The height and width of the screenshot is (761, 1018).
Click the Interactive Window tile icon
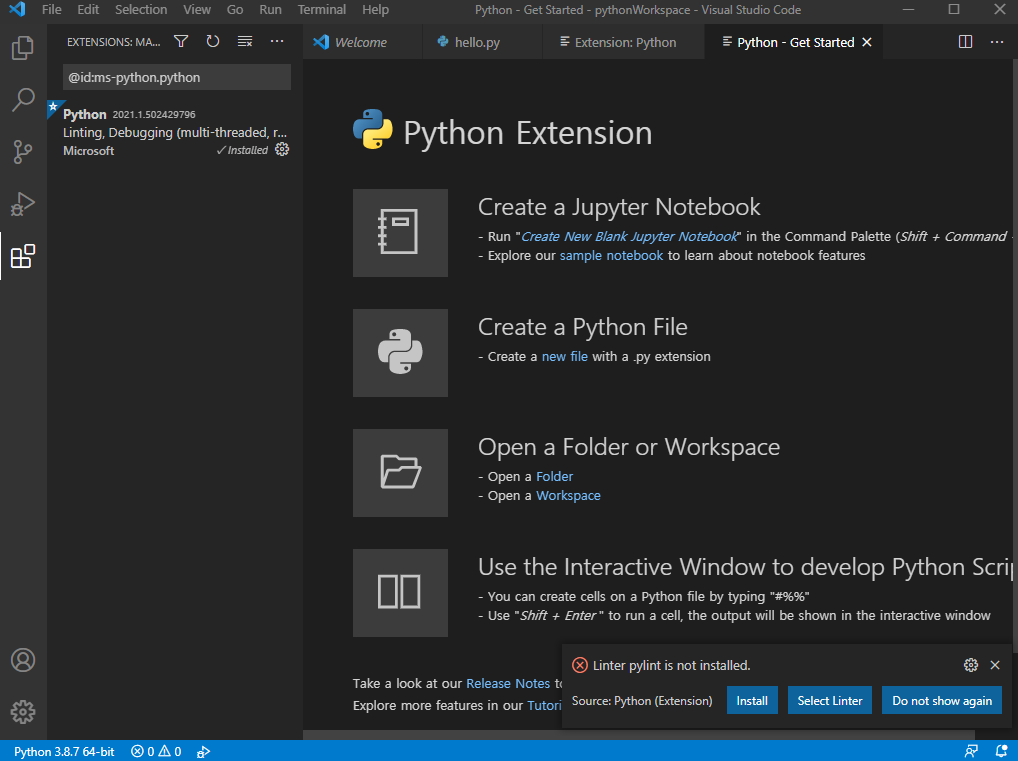pyautogui.click(x=400, y=593)
